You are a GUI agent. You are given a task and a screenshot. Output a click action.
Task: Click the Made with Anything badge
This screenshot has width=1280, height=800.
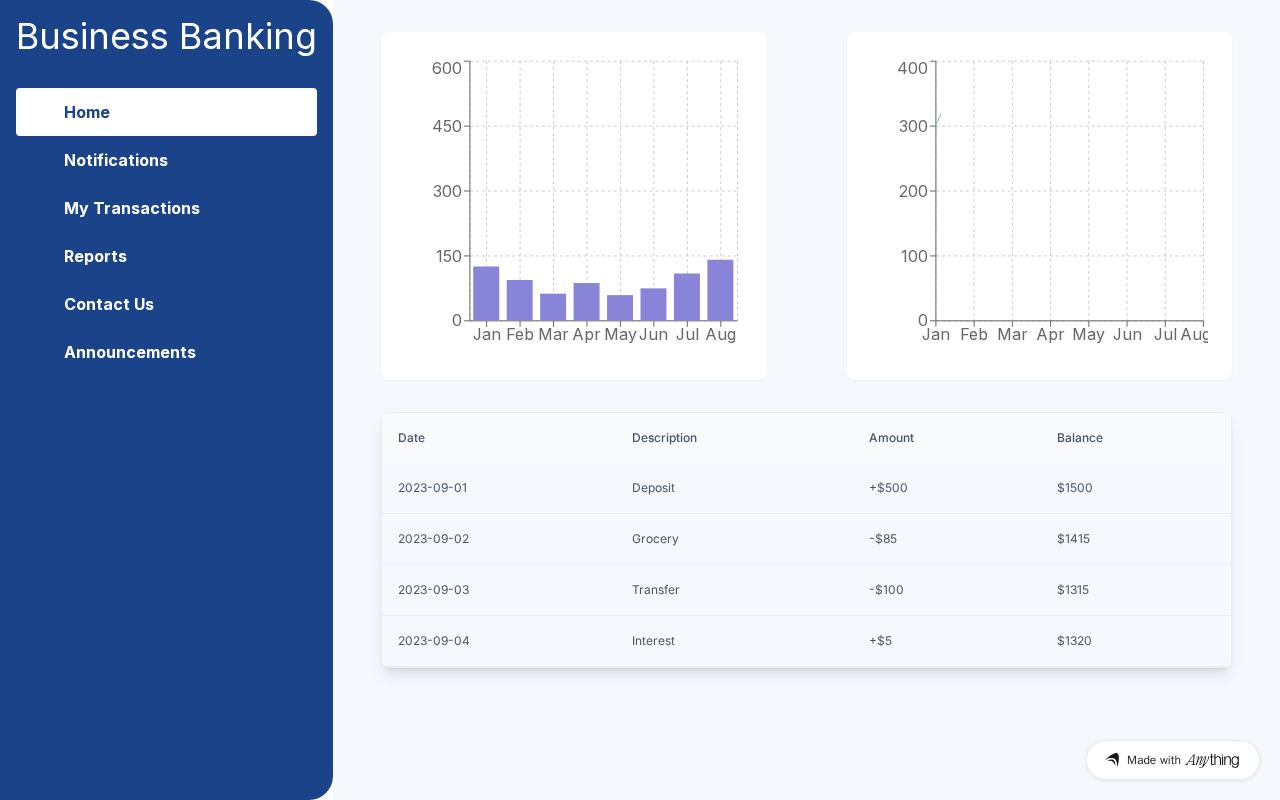[x=1172, y=760]
